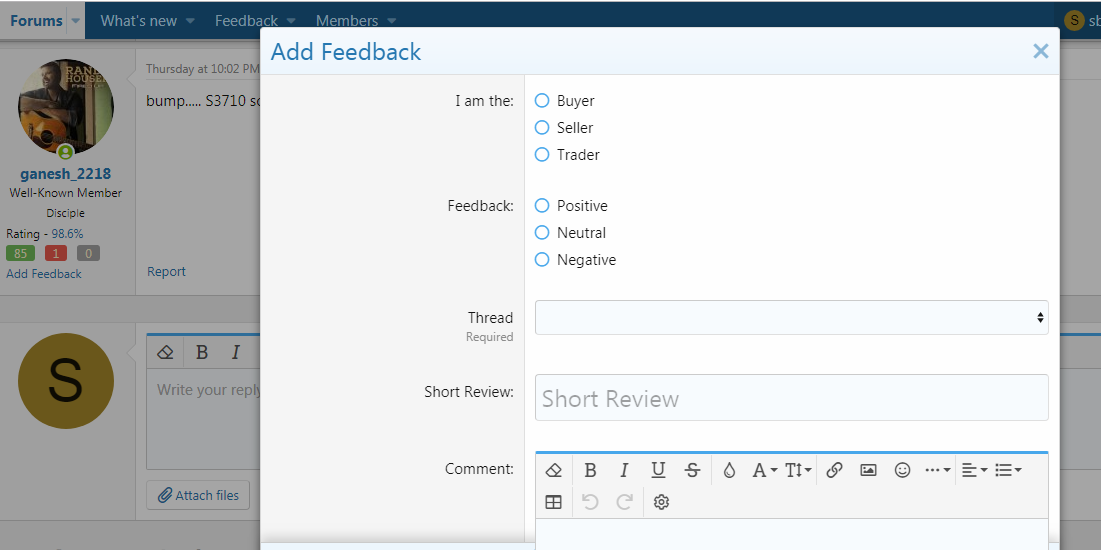This screenshot has height=550, width=1101.
Task: Toggle Bold in the Comment editor toolbar
Action: click(591, 470)
